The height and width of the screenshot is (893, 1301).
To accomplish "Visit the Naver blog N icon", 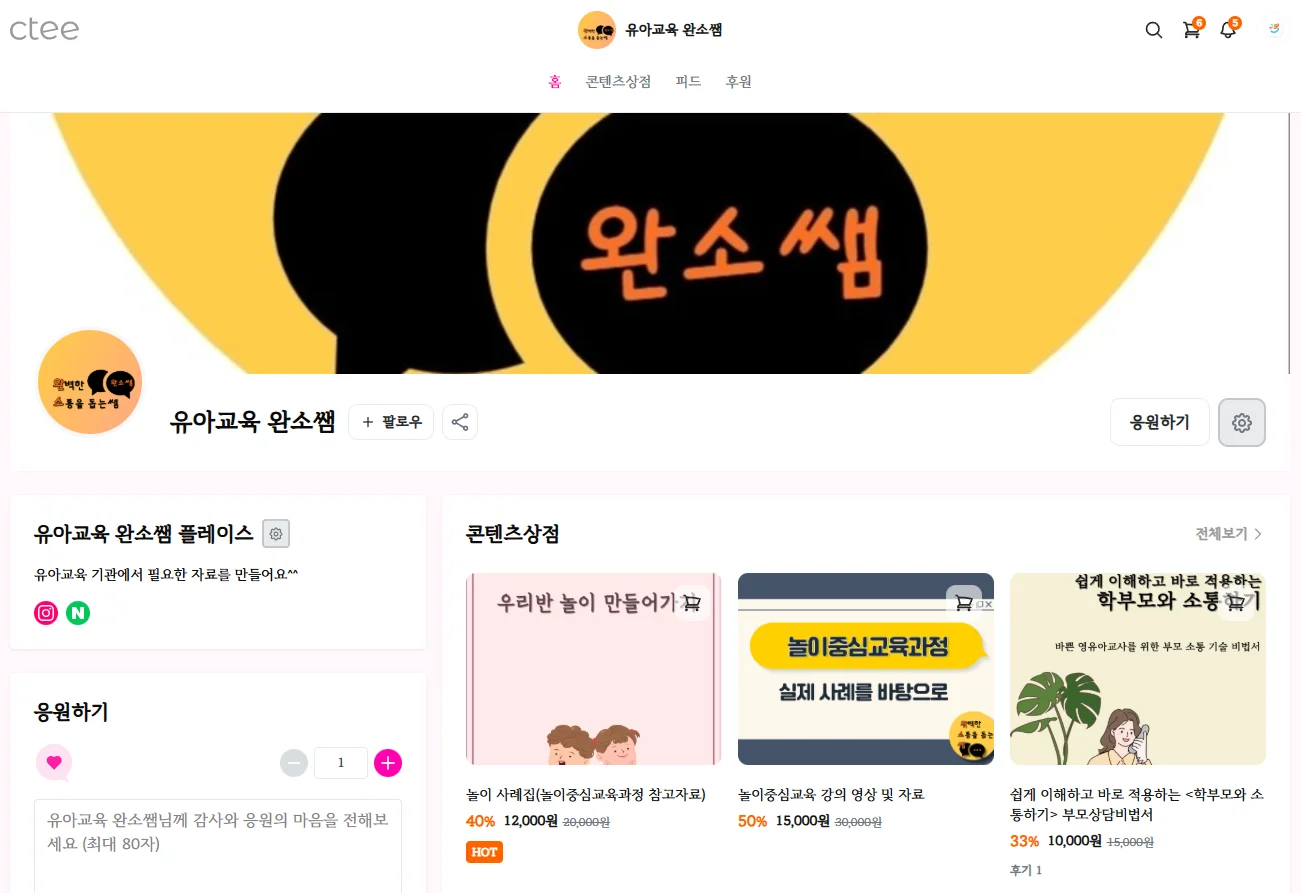I will click(x=78, y=613).
